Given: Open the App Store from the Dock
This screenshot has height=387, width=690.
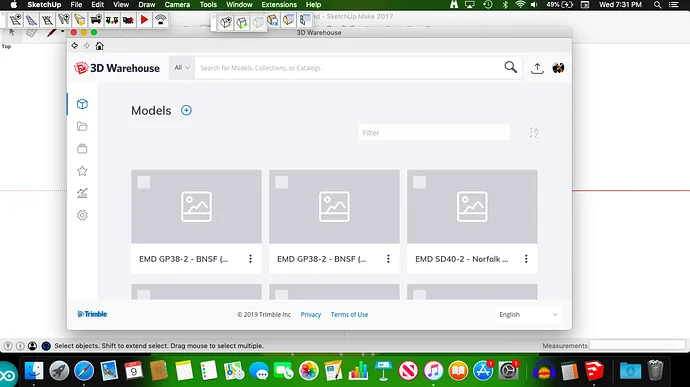Looking at the screenshot, I should pos(483,371).
